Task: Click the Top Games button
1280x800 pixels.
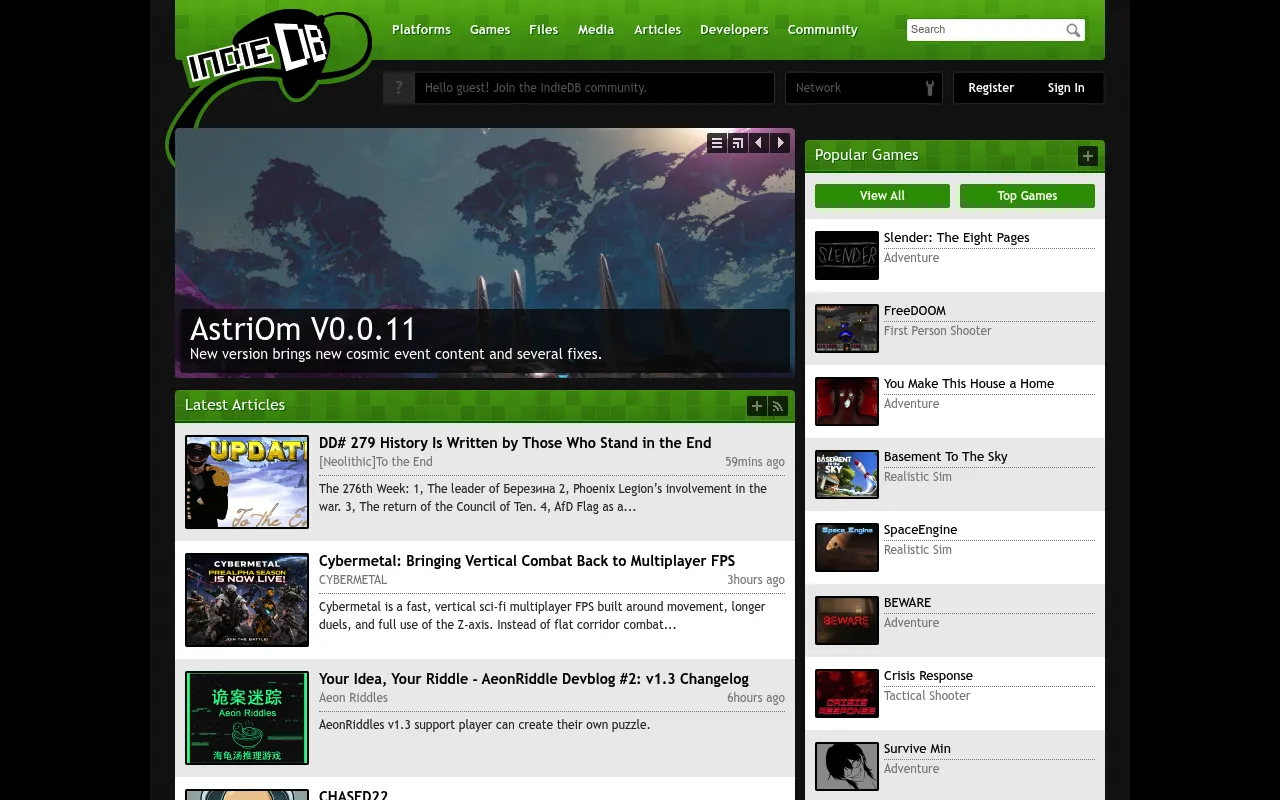Action: pos(1027,196)
